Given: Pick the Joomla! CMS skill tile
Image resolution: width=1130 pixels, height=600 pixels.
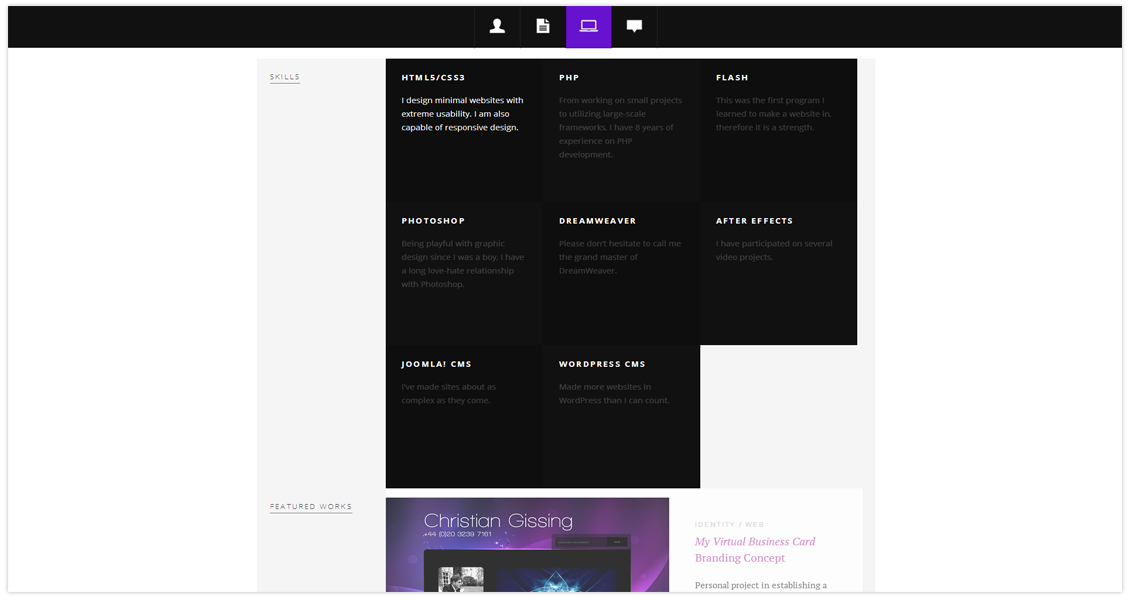Looking at the screenshot, I should click(x=464, y=416).
